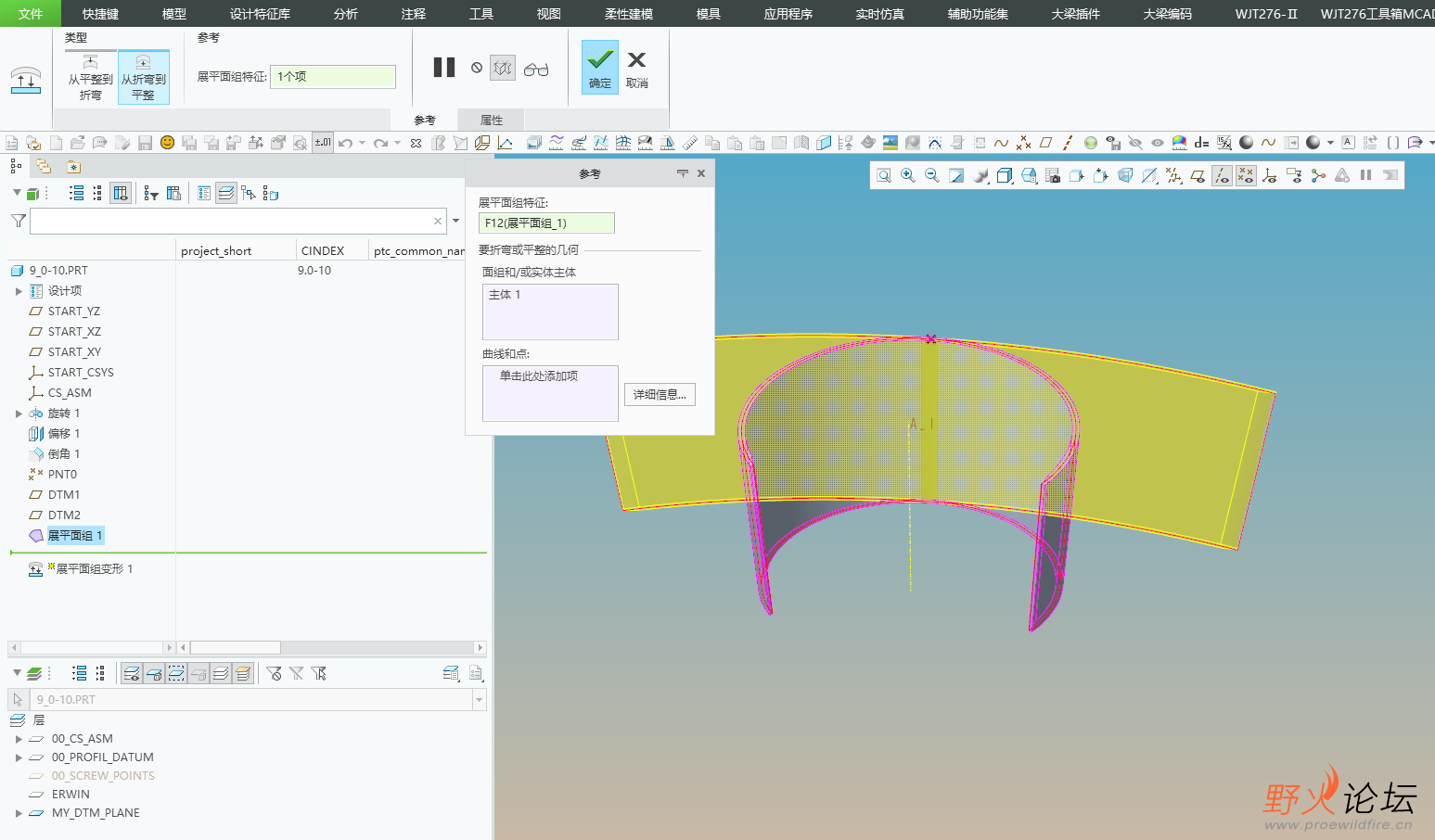The width and height of the screenshot is (1435, 840).
Task: Click the tree filter settings icon
Action: [x=151, y=193]
